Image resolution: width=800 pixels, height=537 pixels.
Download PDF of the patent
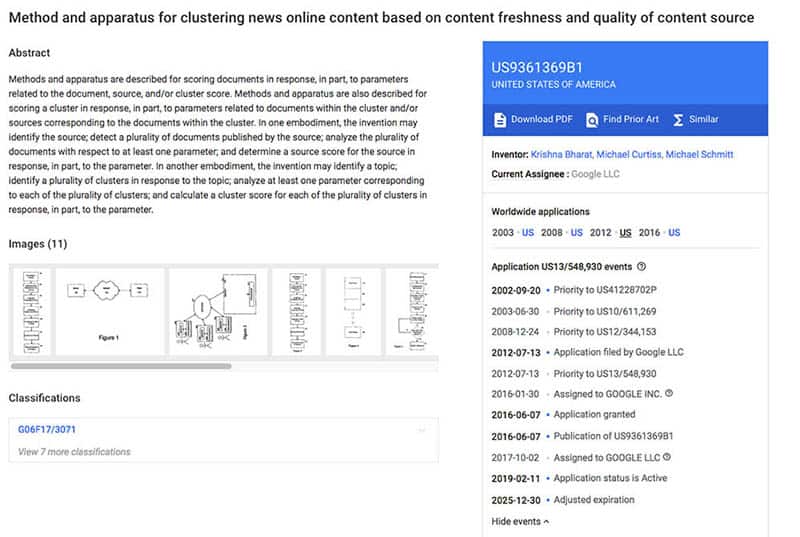(533, 119)
